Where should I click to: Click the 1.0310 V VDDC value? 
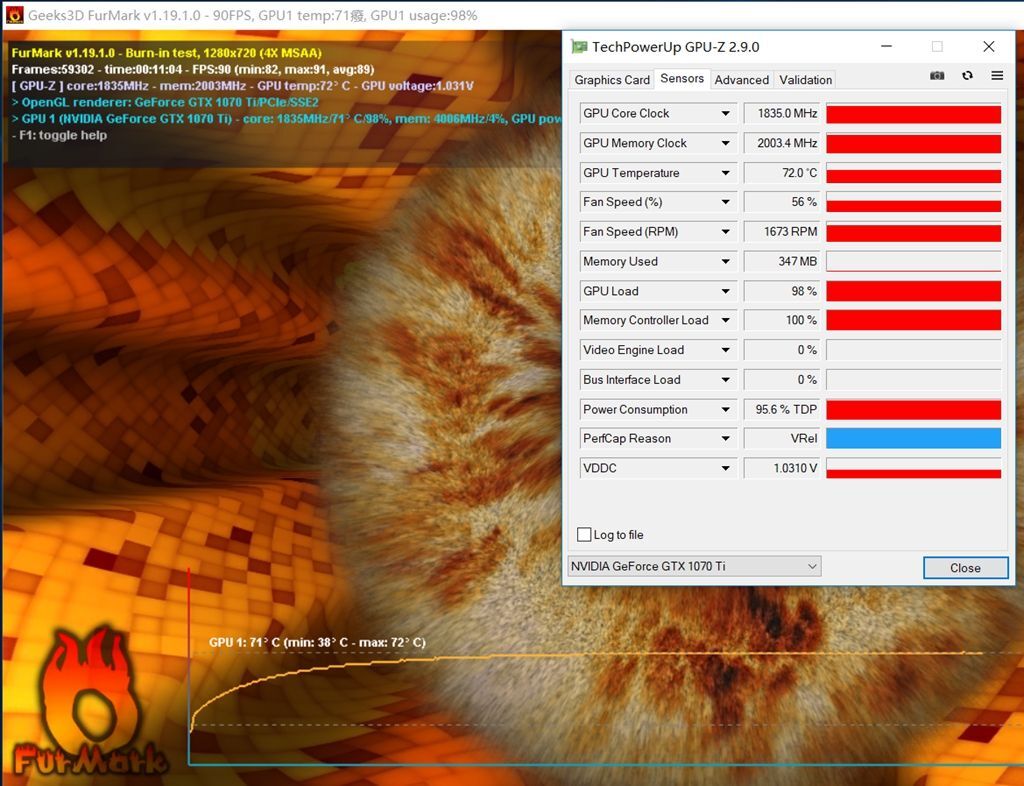(x=781, y=468)
